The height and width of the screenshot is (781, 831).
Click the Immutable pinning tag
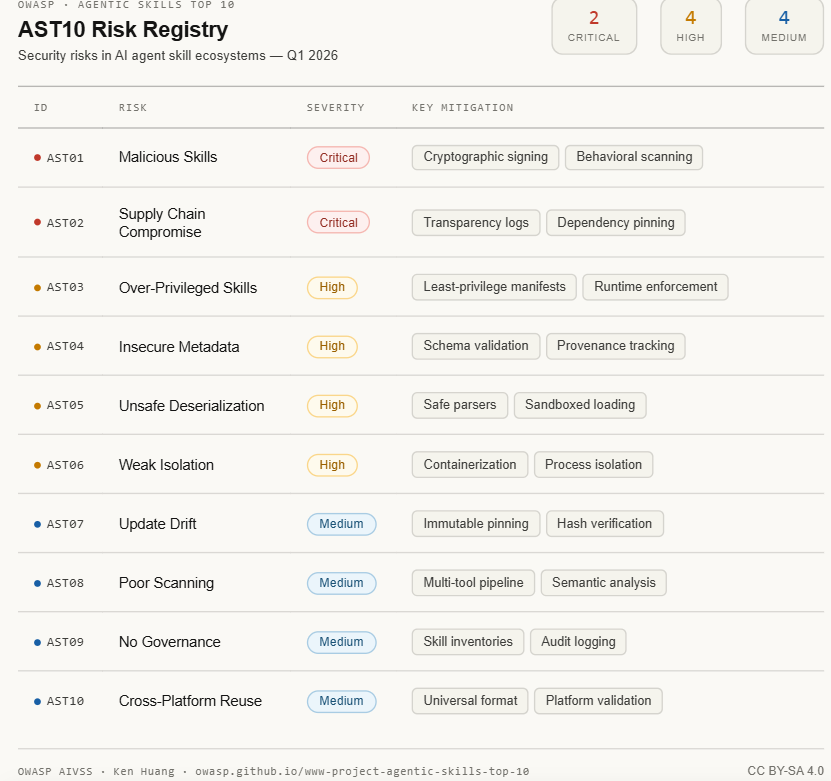[x=476, y=523]
